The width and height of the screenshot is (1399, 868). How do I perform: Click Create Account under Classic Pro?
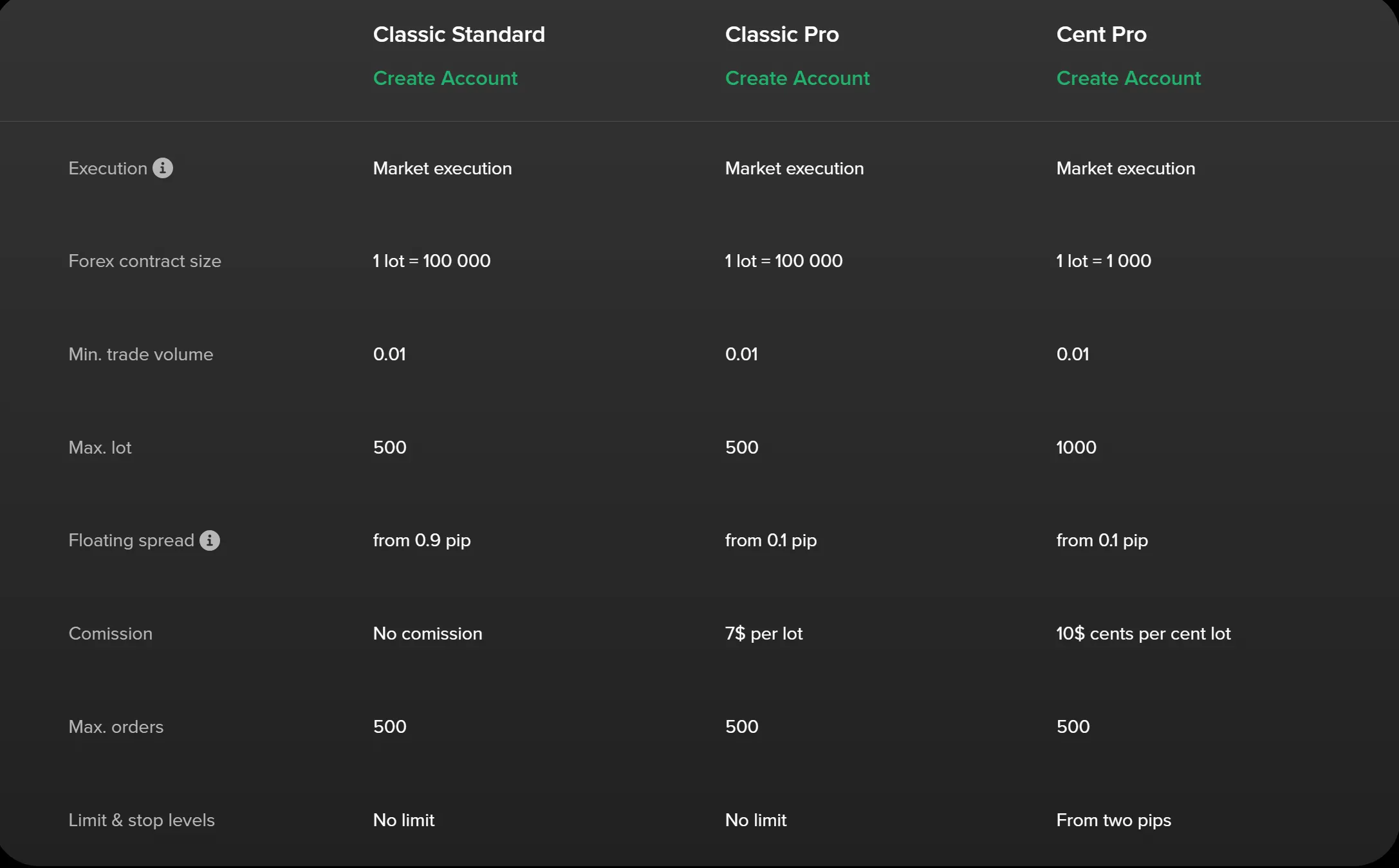pos(797,78)
